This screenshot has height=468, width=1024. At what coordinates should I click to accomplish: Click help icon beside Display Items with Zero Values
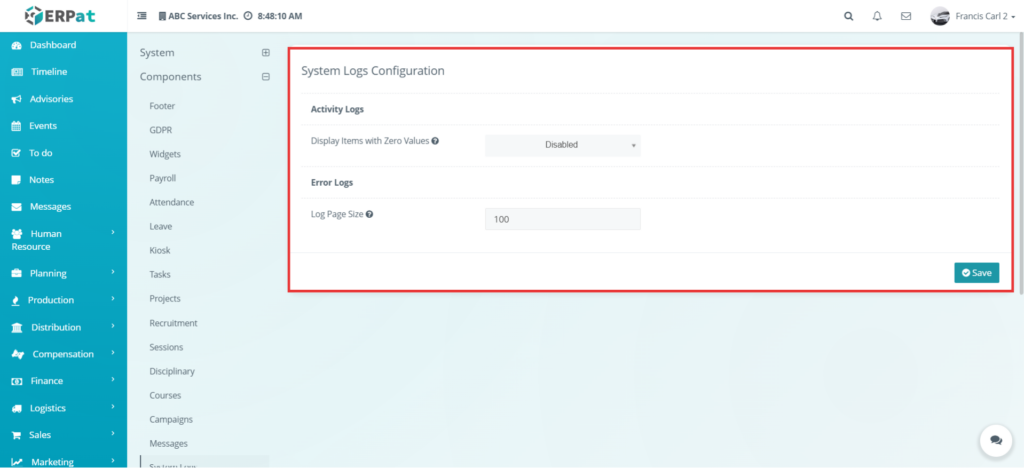435,140
